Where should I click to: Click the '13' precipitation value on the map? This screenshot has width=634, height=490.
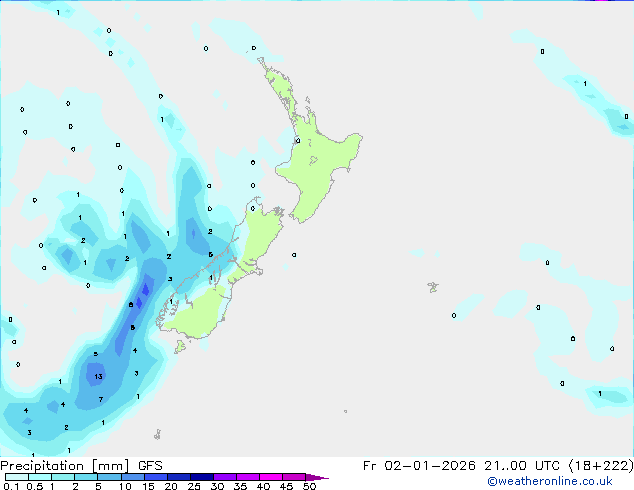pos(98,377)
